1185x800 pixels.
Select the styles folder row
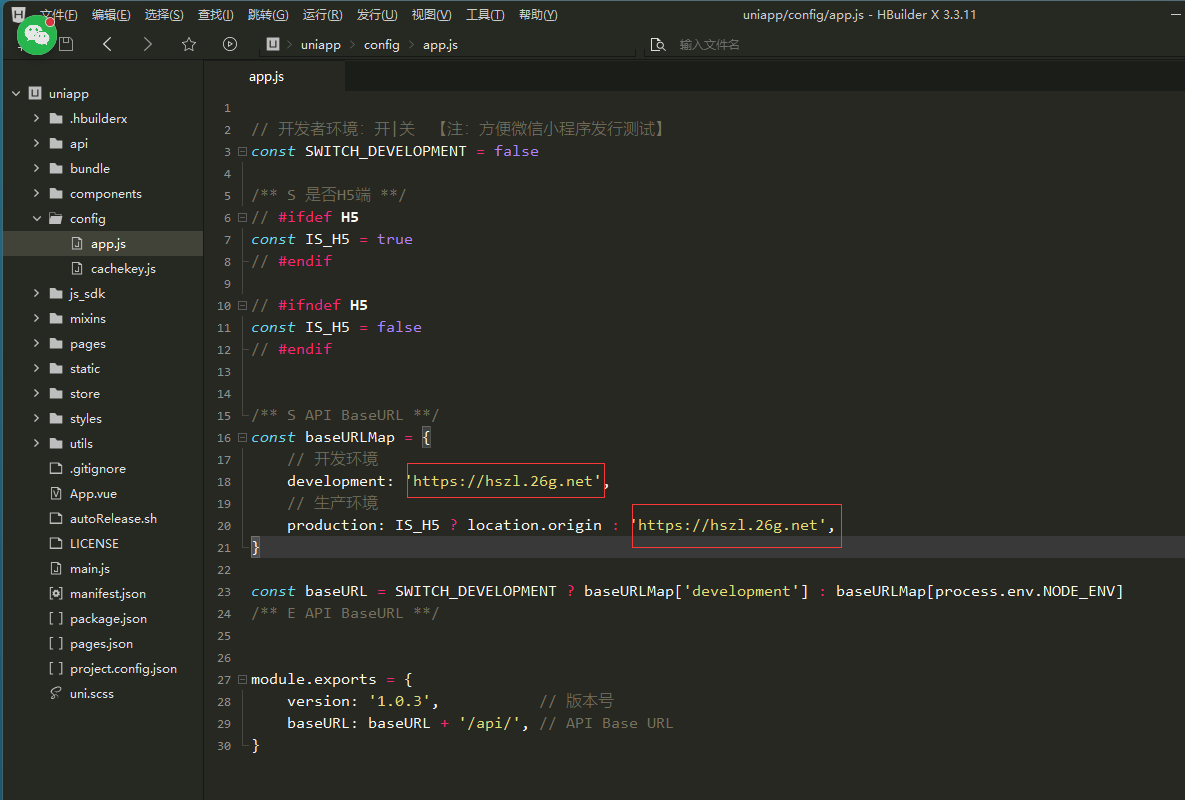[x=103, y=418]
